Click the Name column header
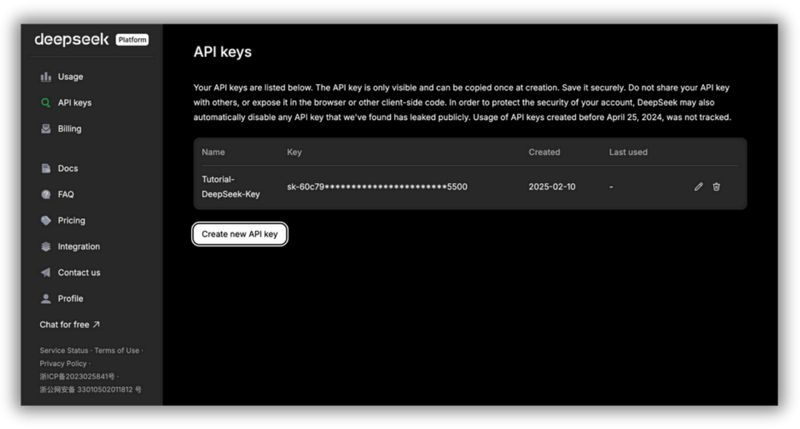The height and width of the screenshot is (429, 800). [x=213, y=152]
